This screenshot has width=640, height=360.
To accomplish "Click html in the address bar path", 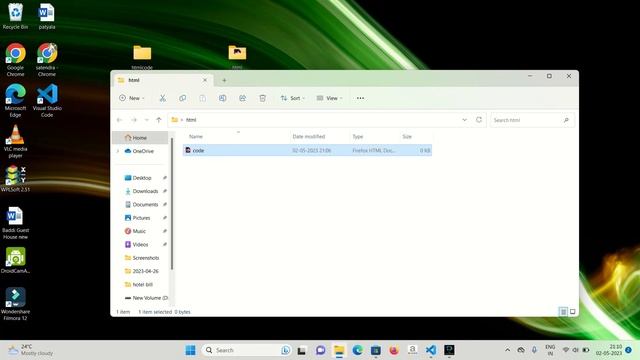I will (191, 120).
